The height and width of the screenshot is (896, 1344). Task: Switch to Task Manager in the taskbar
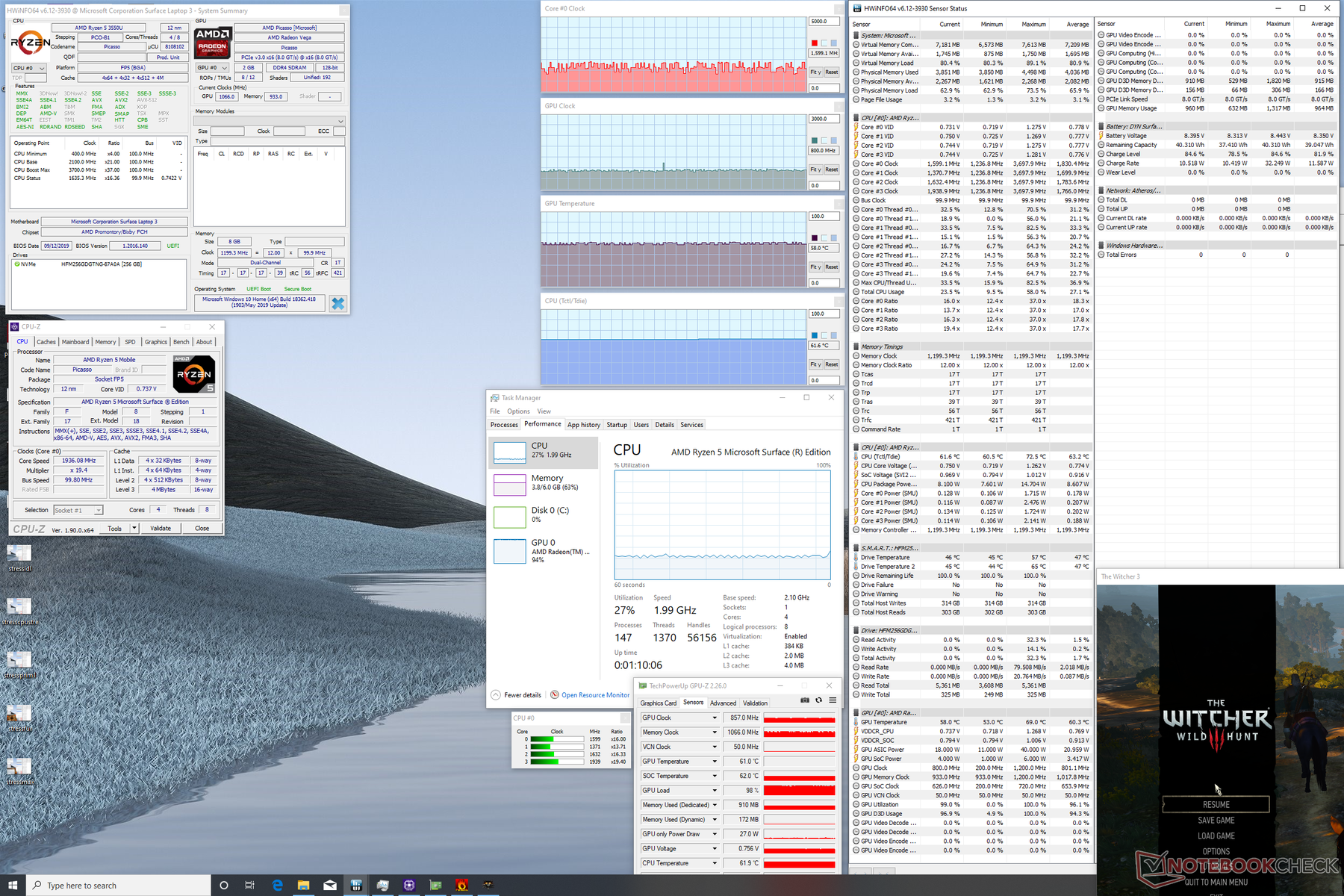coord(382,886)
